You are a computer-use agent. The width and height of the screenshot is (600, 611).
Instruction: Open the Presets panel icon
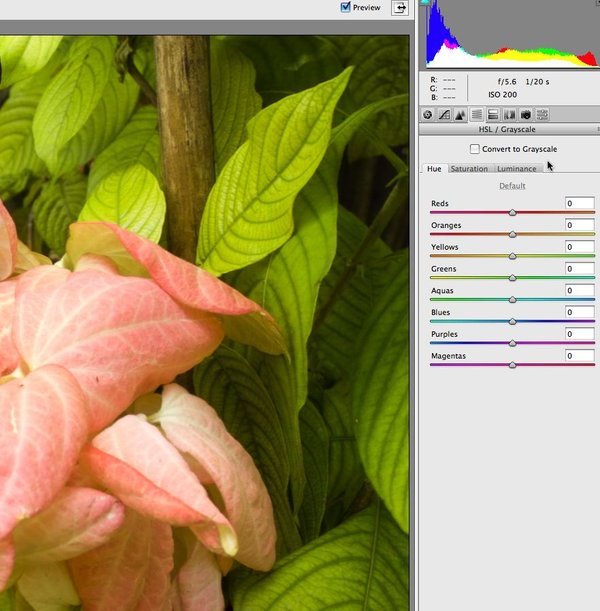coord(541,115)
